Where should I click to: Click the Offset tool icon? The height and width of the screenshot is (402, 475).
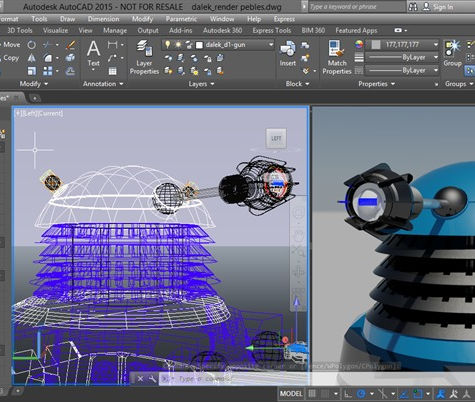(70, 71)
